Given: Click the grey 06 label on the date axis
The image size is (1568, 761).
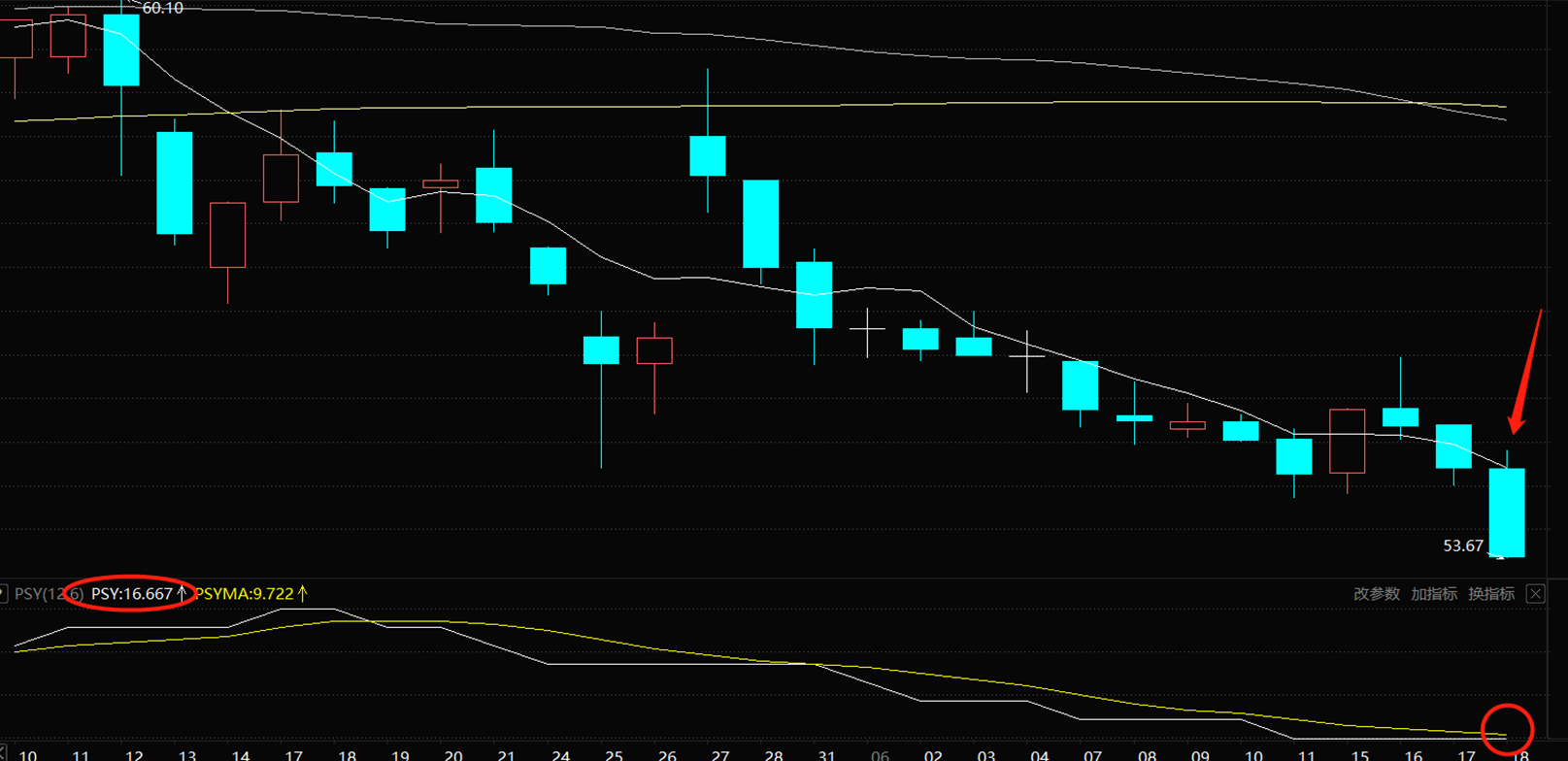Looking at the screenshot, I should (x=880, y=755).
